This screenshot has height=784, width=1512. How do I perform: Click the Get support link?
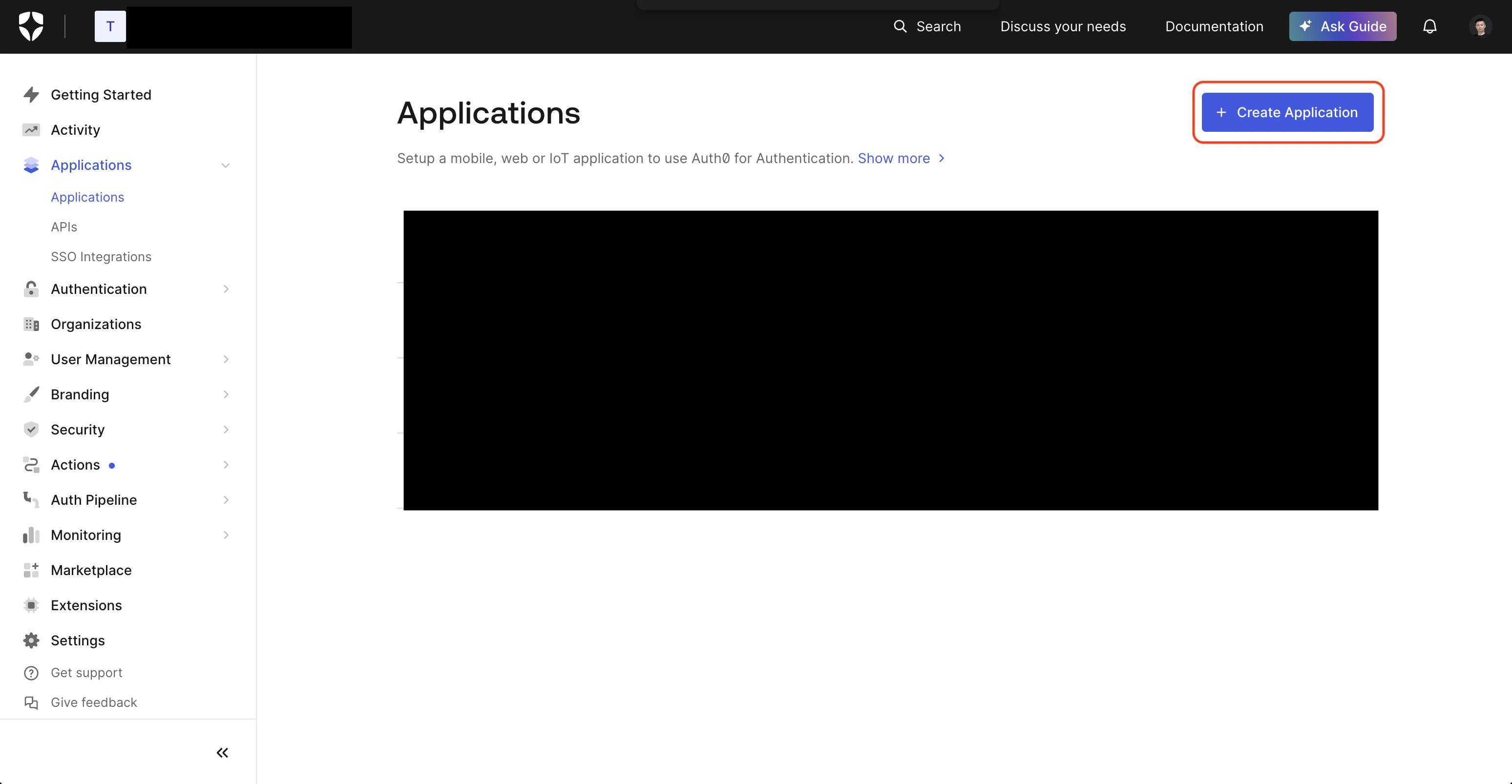[x=86, y=673]
